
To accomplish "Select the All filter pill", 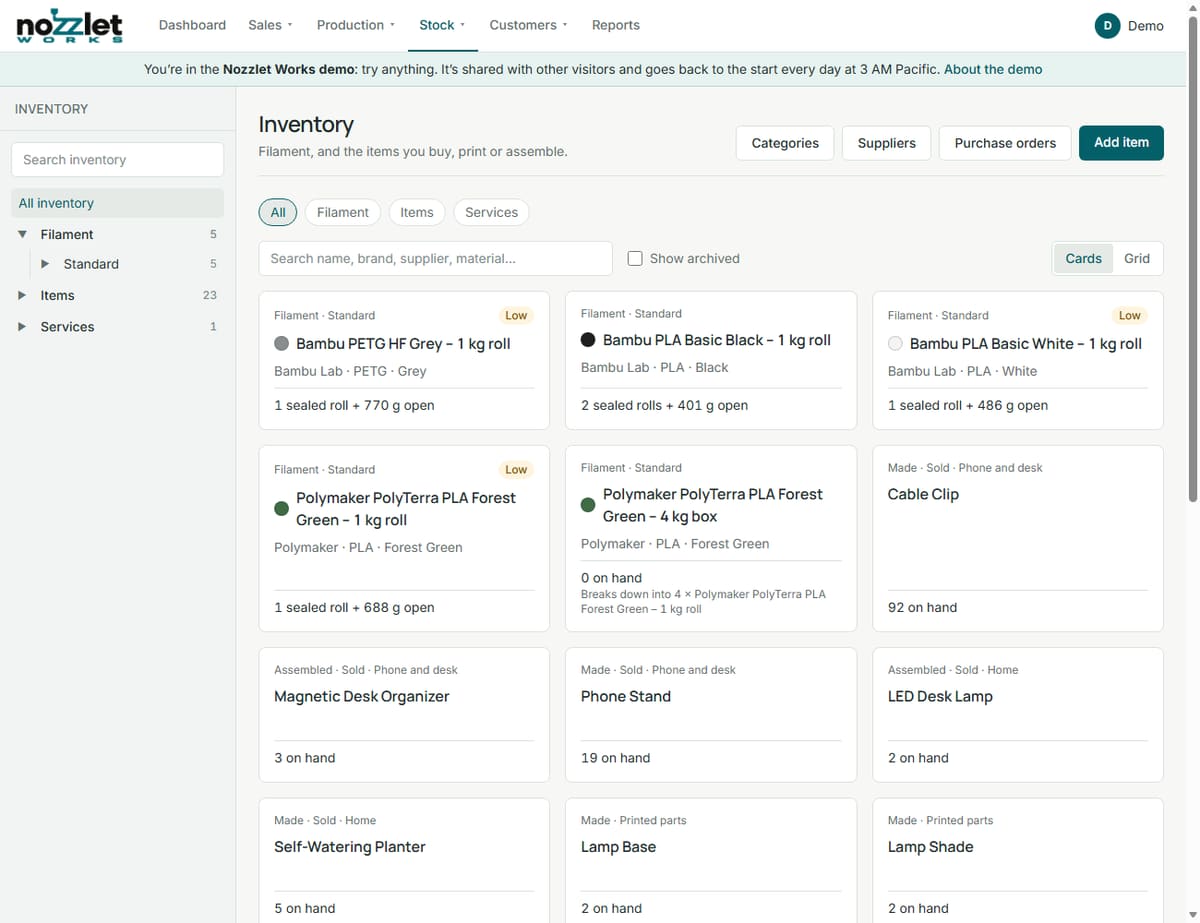I will [x=278, y=212].
